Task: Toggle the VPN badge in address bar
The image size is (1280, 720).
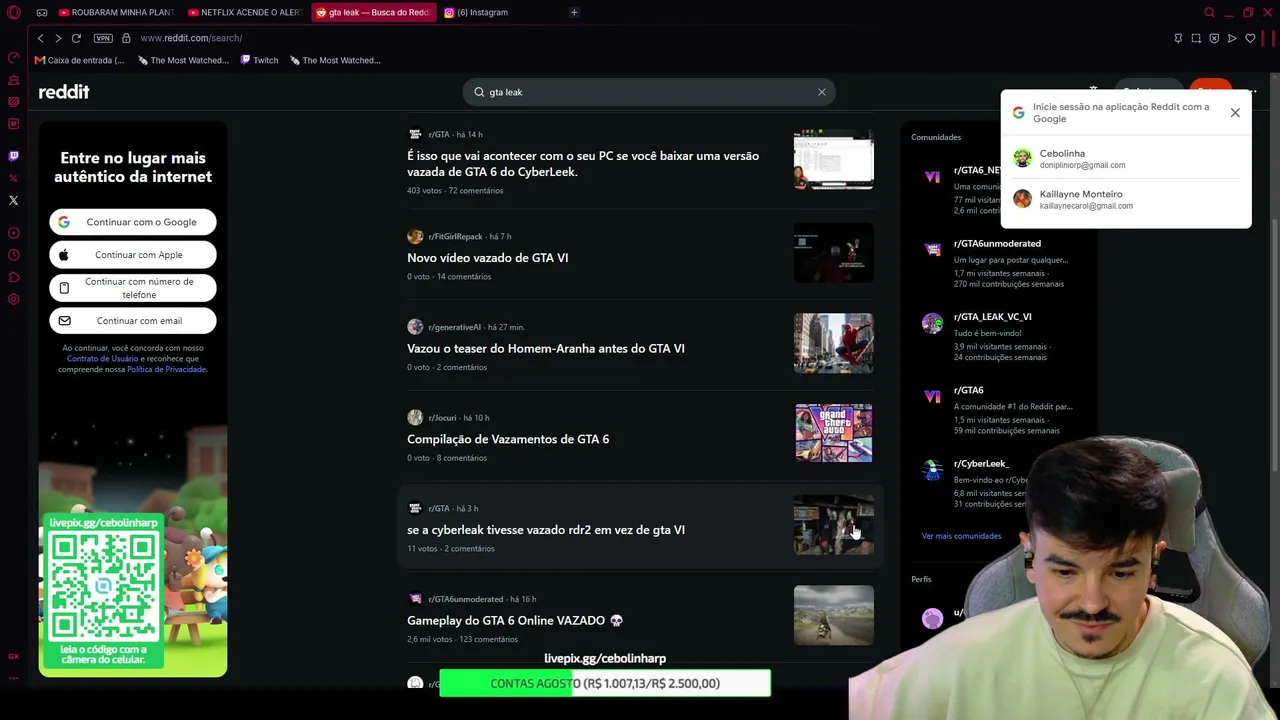Action: 103,38
